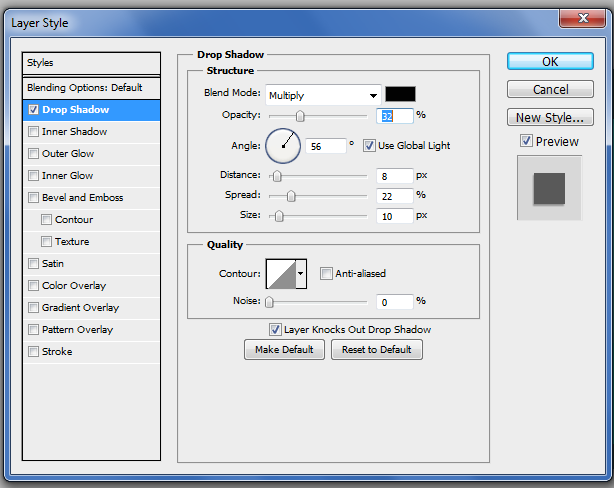
Task: Enable Anti-aliased contour option
Action: [326, 273]
